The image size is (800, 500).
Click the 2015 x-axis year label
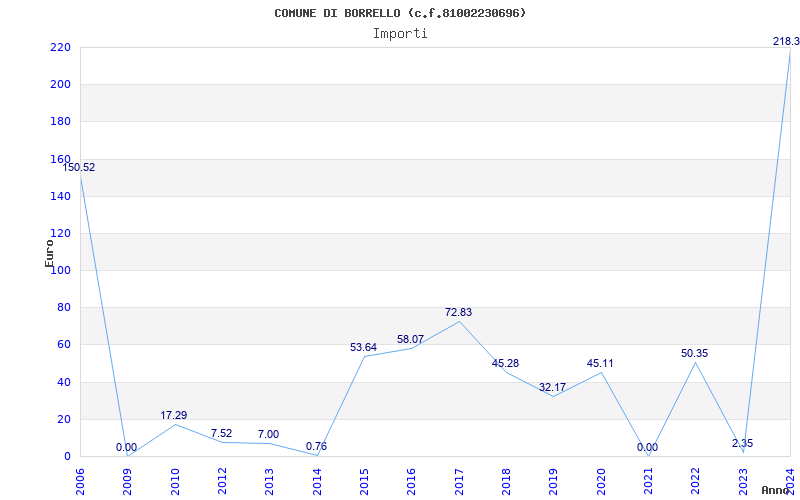coord(364,482)
